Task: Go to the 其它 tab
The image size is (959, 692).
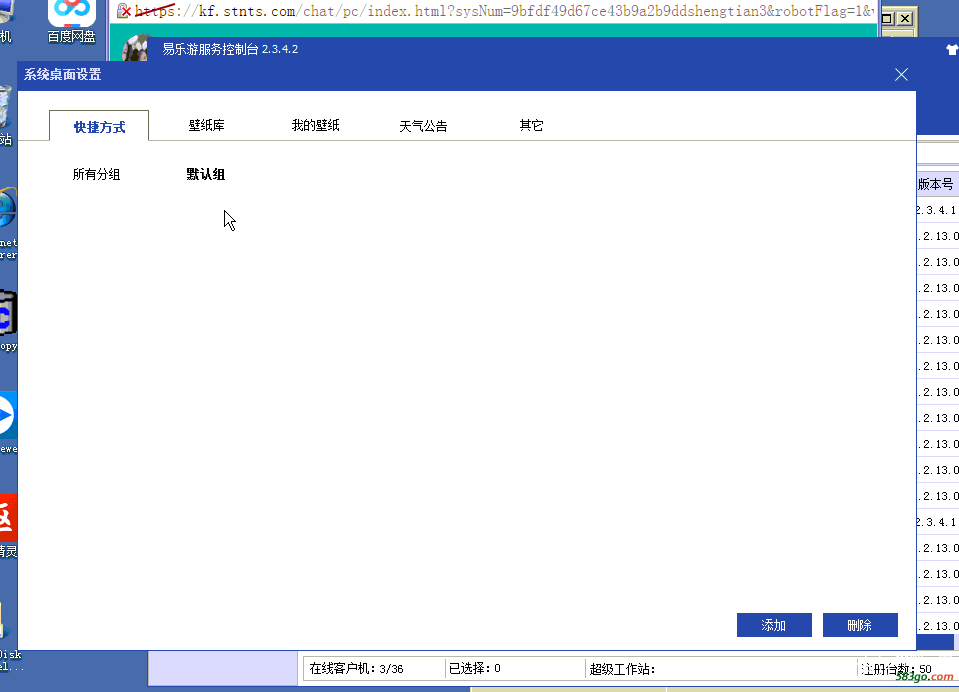Action: tap(531, 126)
